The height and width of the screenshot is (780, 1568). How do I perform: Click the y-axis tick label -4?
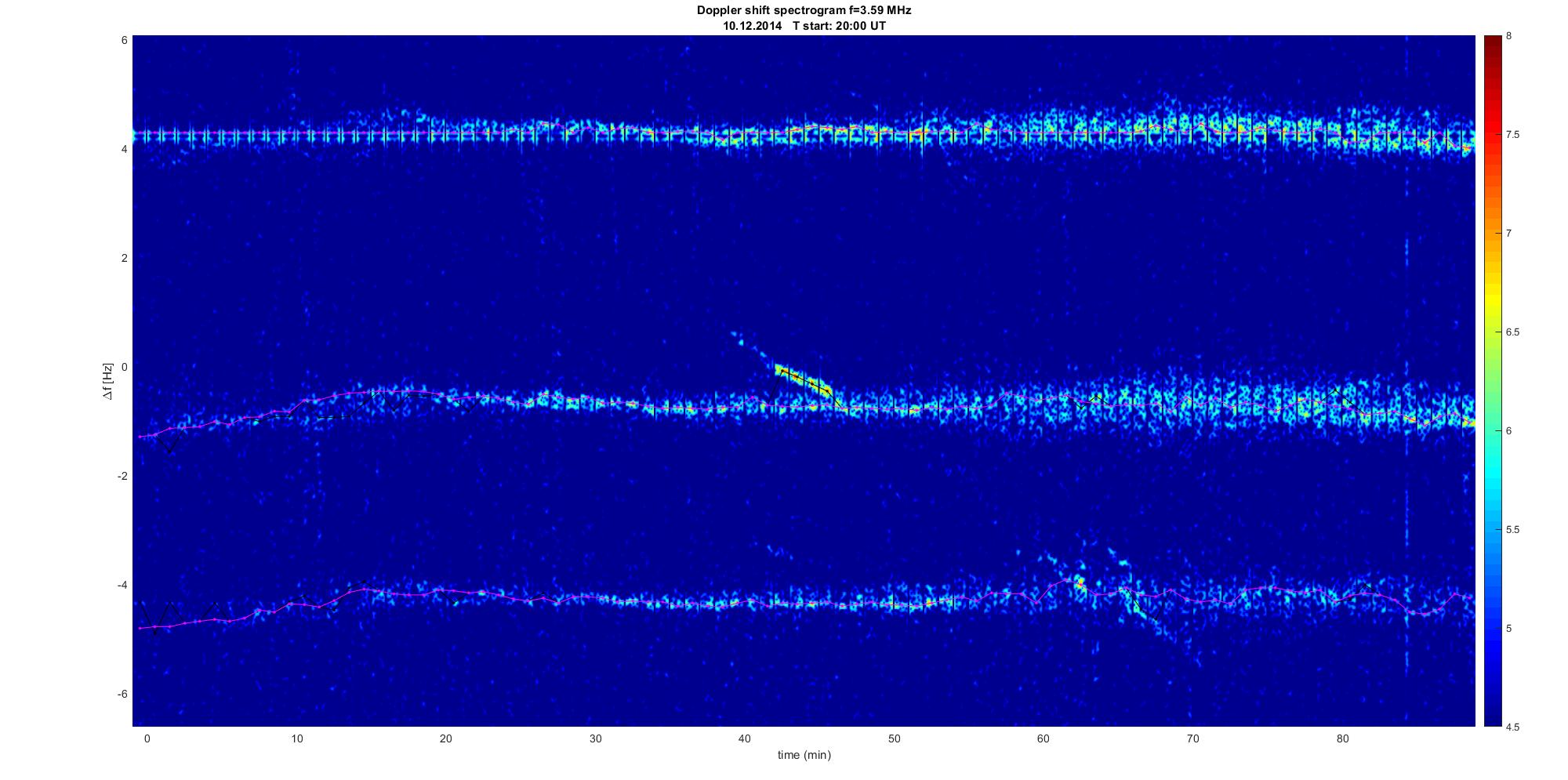tap(122, 586)
